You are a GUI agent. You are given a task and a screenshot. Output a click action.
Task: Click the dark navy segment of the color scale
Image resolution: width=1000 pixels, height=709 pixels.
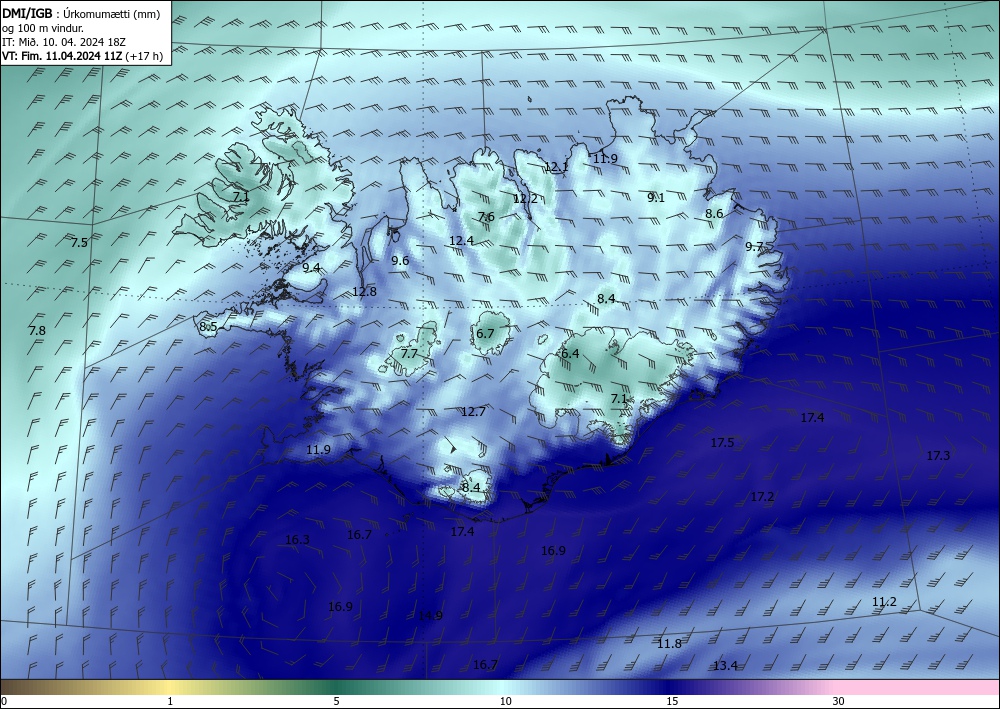[x=670, y=687]
